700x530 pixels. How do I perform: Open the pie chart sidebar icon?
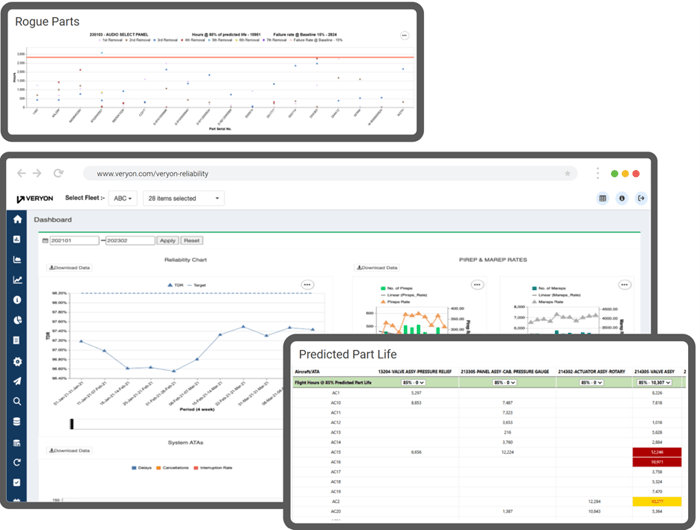[x=17, y=320]
